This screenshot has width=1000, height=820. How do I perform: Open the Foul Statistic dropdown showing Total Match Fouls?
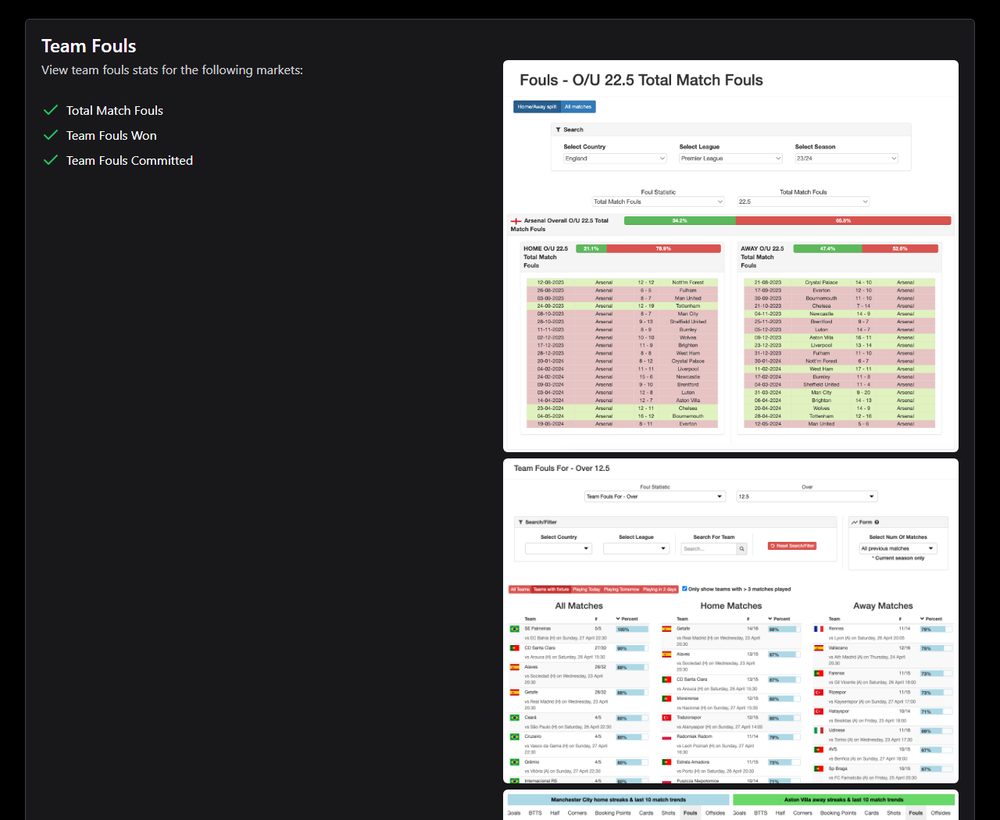[x=658, y=201]
